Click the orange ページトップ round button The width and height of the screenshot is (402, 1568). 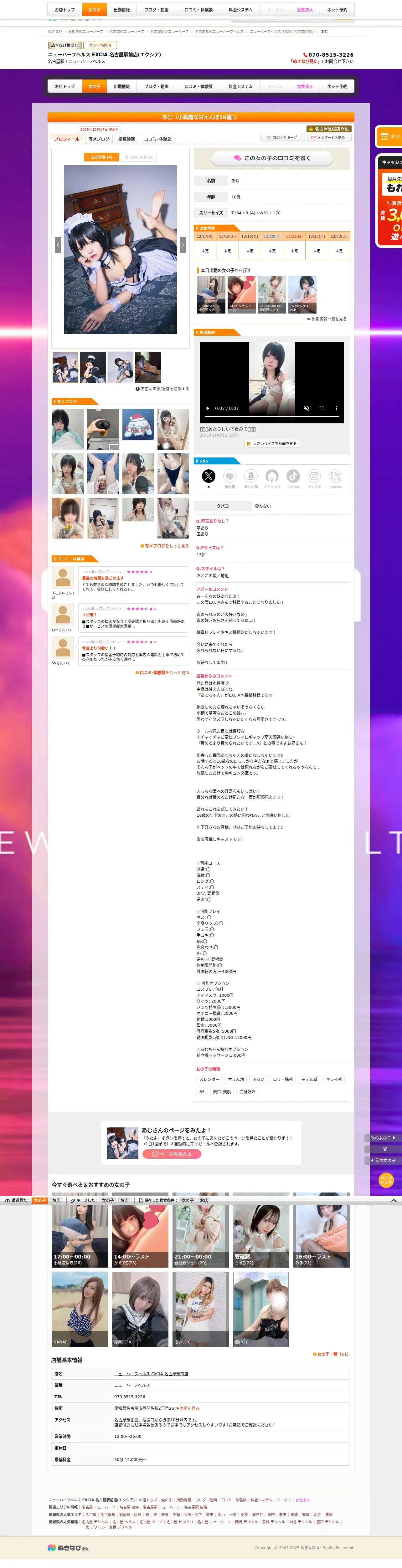[x=386, y=1180]
